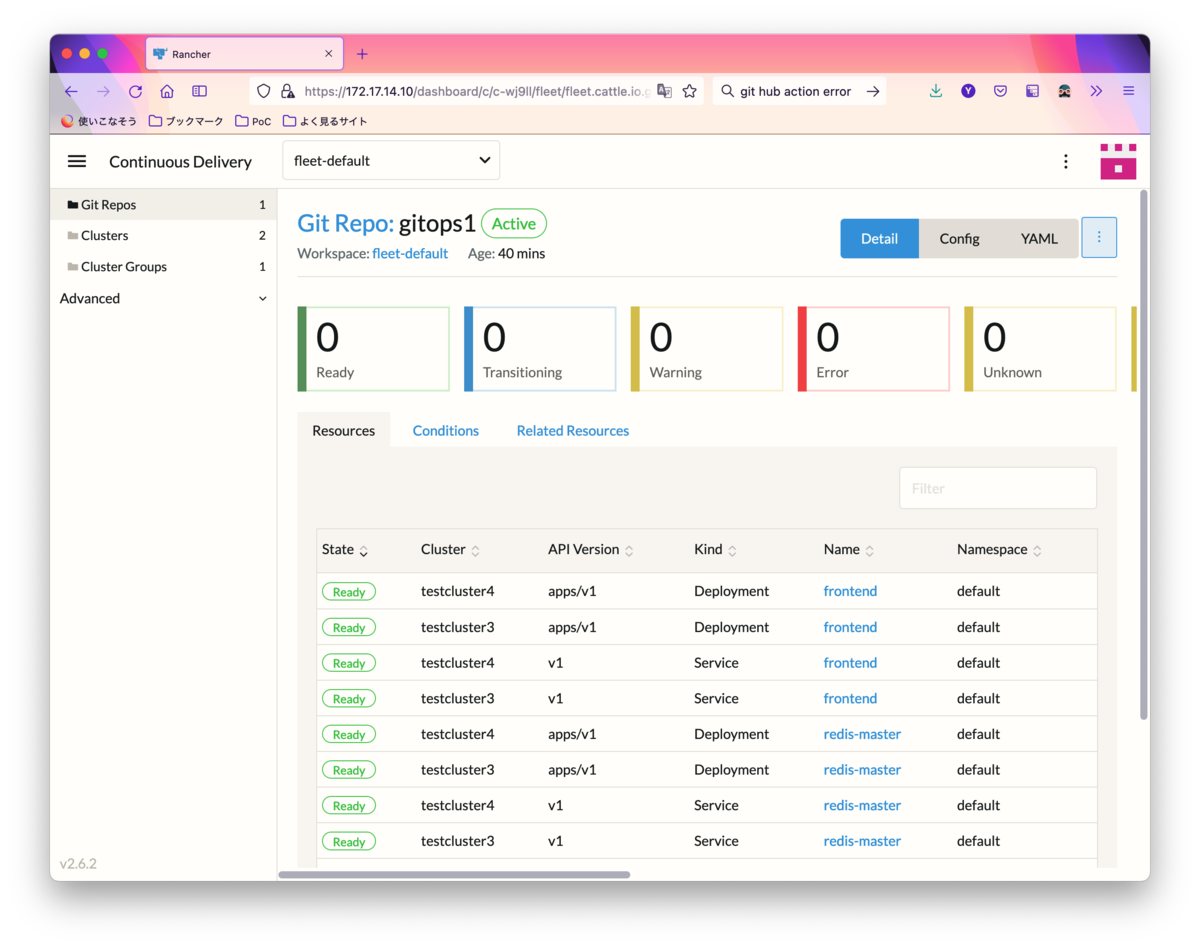This screenshot has height=947, width=1200.
Task: Toggle the browser sidebar icon
Action: 199,91
